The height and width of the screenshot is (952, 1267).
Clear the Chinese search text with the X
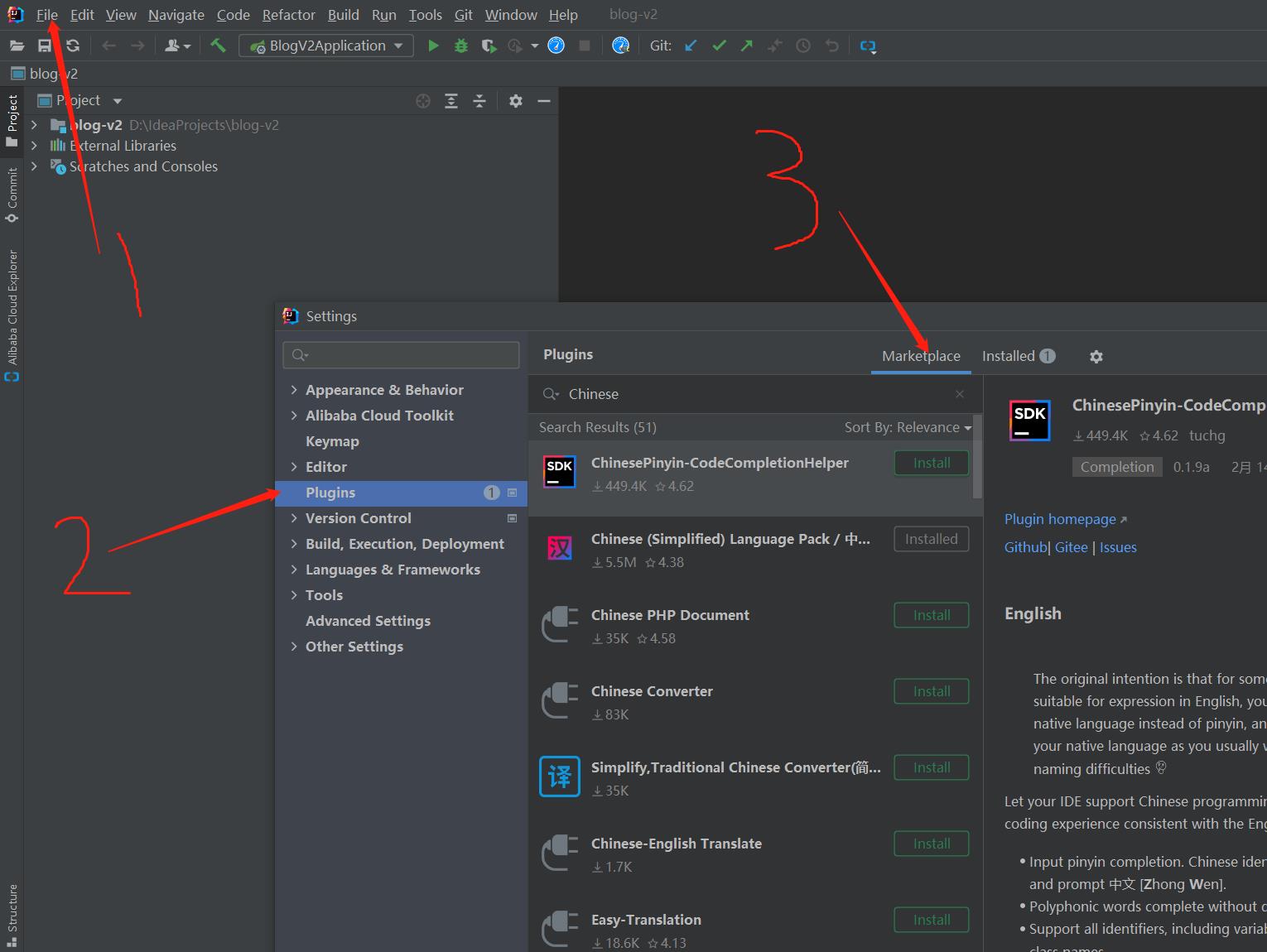pos(959,394)
